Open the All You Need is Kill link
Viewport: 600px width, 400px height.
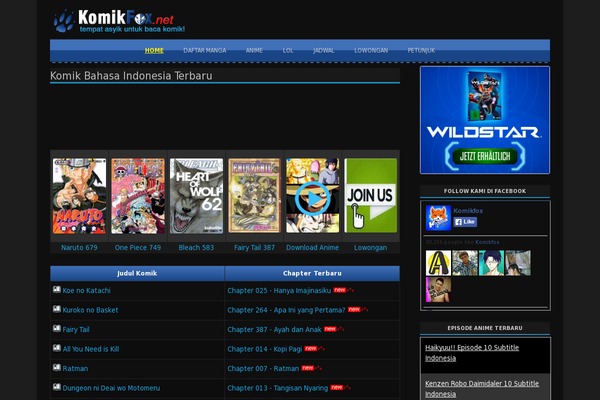[x=91, y=349]
